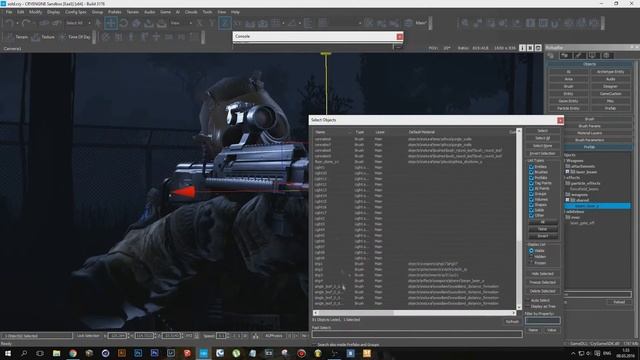This screenshot has width=640, height=360.
Task: Open the Texture tool from toolbar
Action: [43, 37]
